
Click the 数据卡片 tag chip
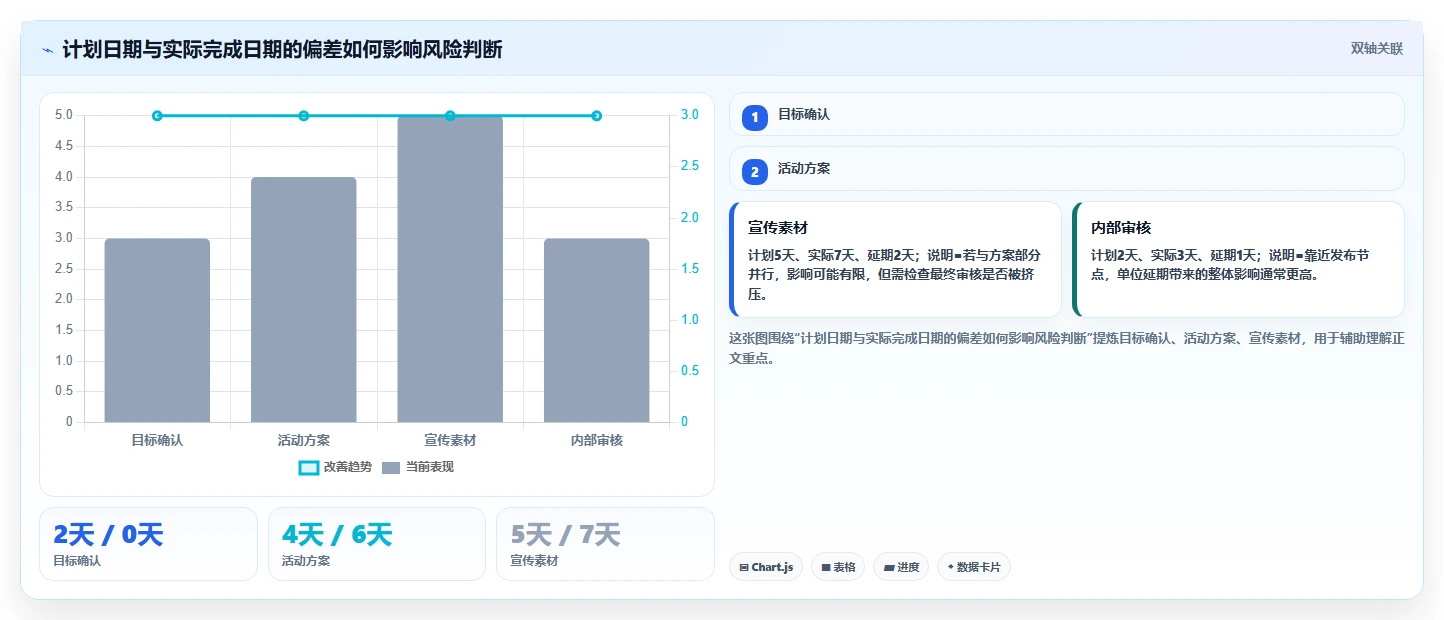974,567
